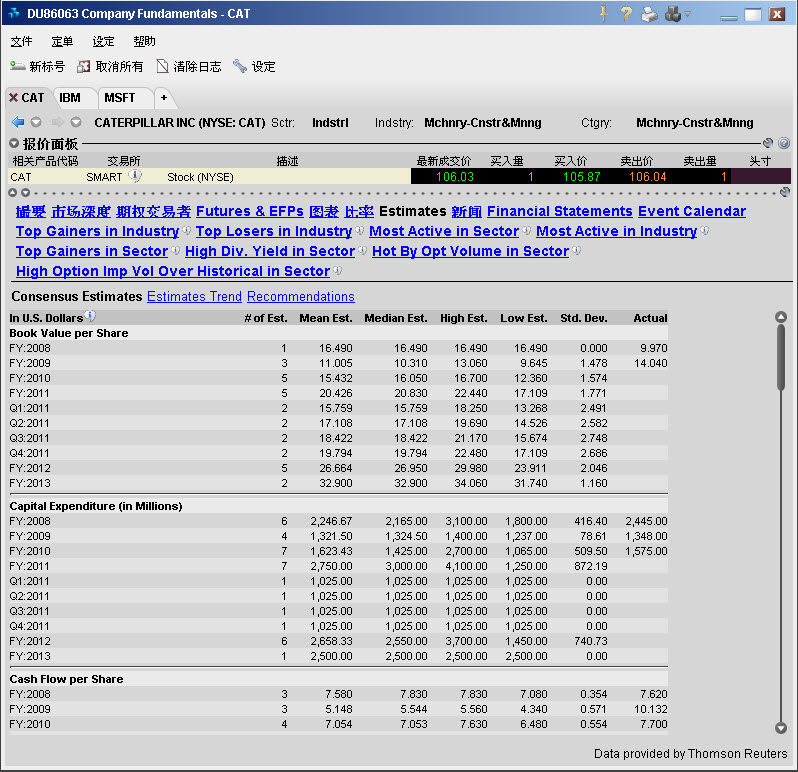Click the blue back arrow icon
Viewport: 798px width, 772px height.
pyautogui.click(x=17, y=123)
